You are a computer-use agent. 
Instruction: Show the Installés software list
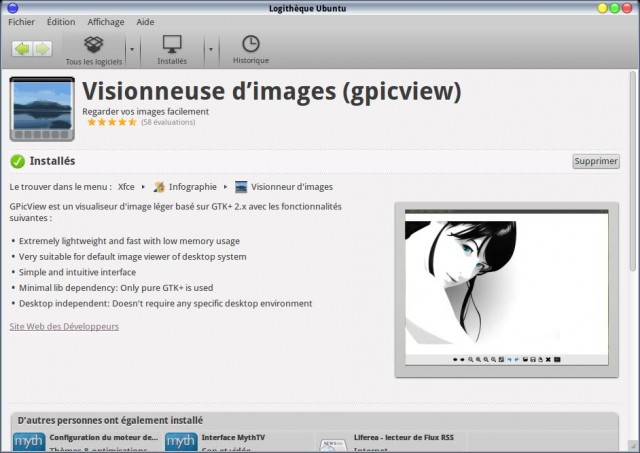coord(172,51)
